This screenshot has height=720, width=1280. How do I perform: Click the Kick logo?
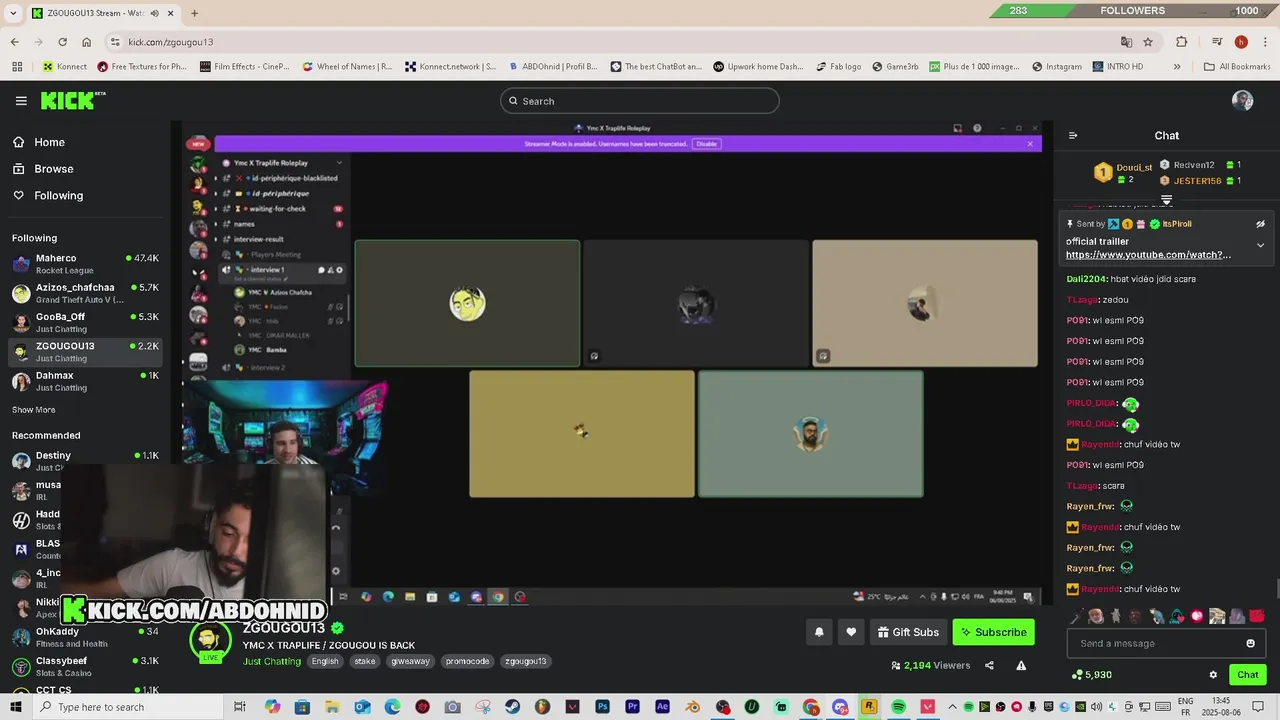coord(73,100)
